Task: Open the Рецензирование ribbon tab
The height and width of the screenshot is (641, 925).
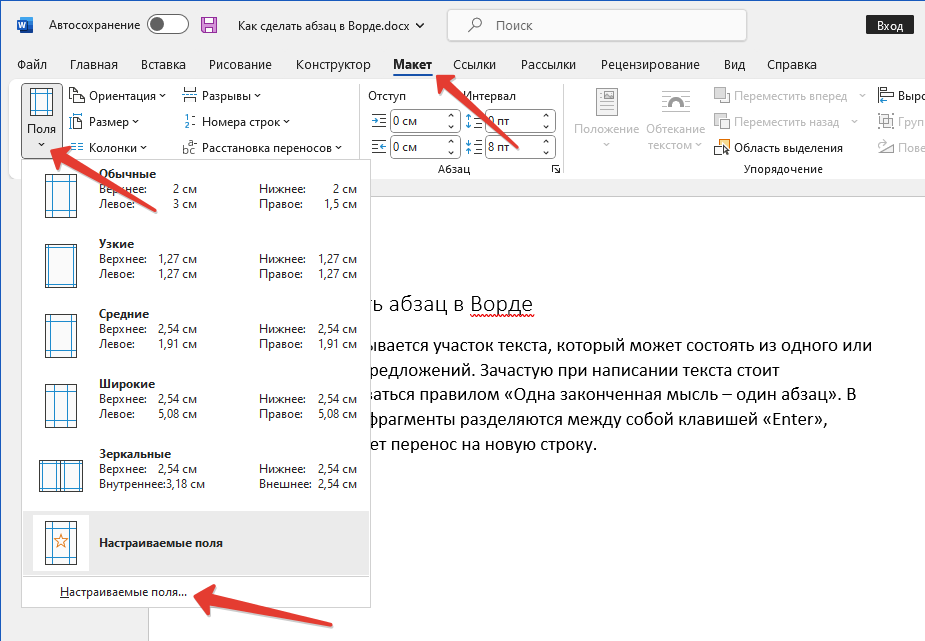Action: click(x=650, y=65)
